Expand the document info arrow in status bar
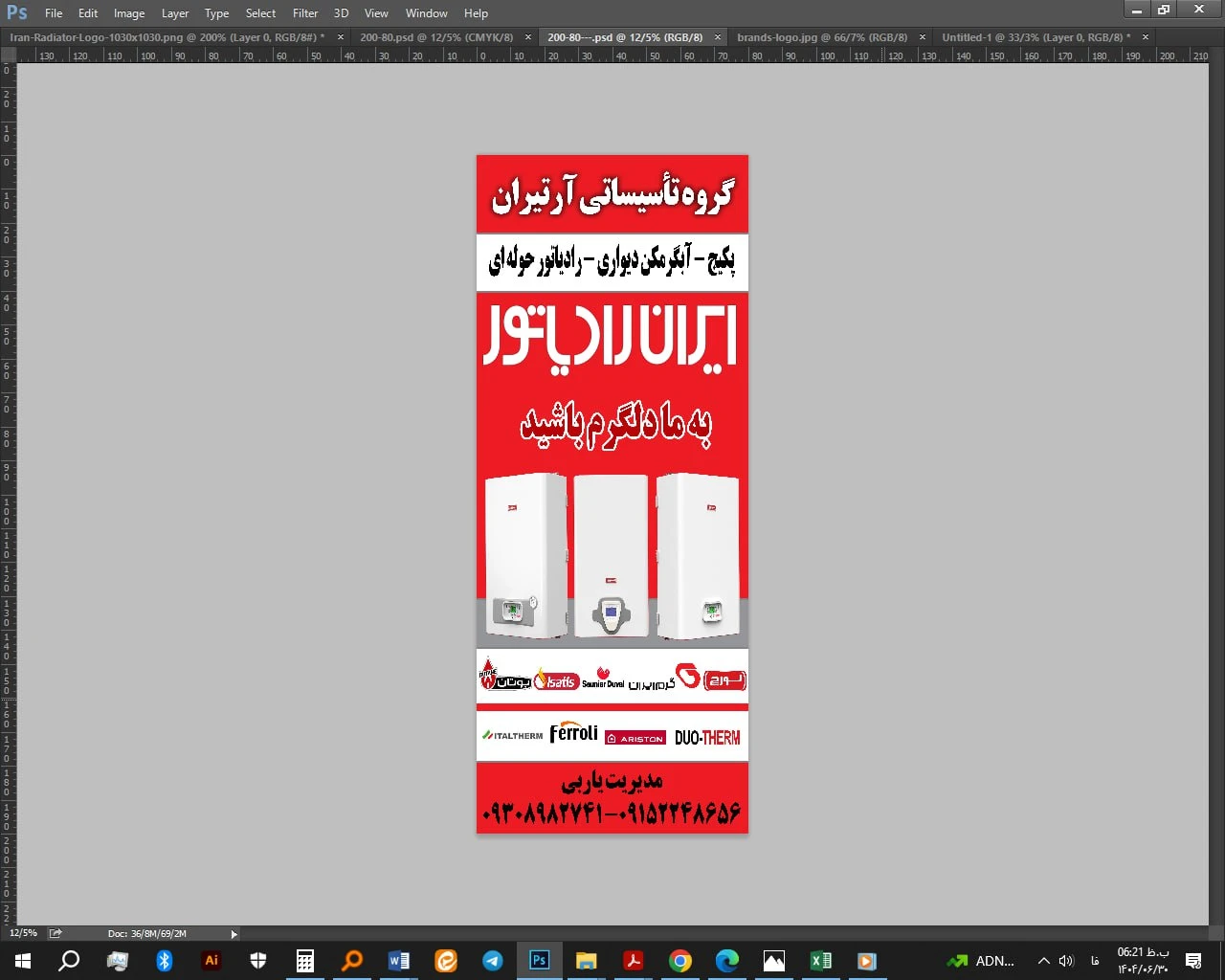 (x=234, y=934)
